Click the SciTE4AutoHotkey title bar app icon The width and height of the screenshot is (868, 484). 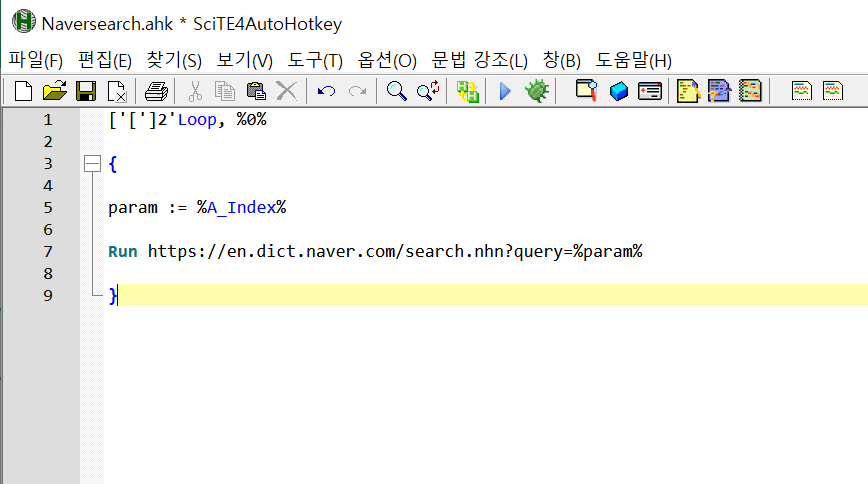click(24, 22)
